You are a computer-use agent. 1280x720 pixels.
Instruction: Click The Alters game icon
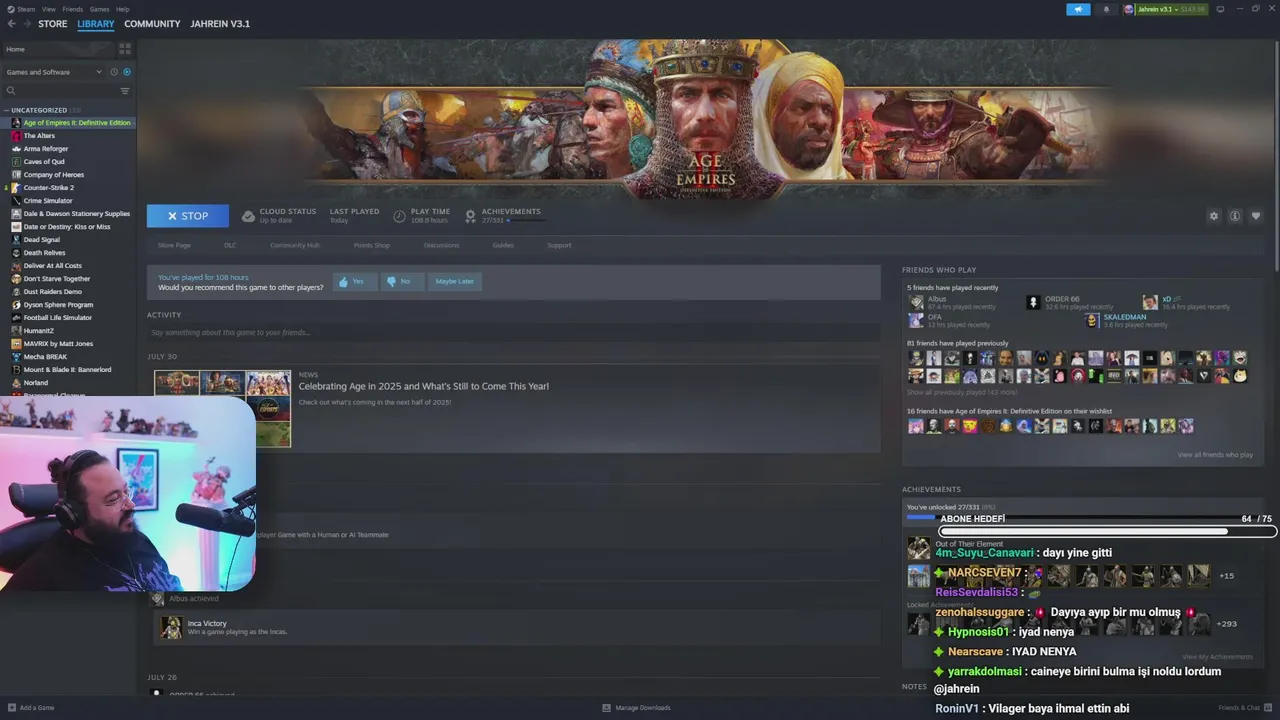click(16, 136)
